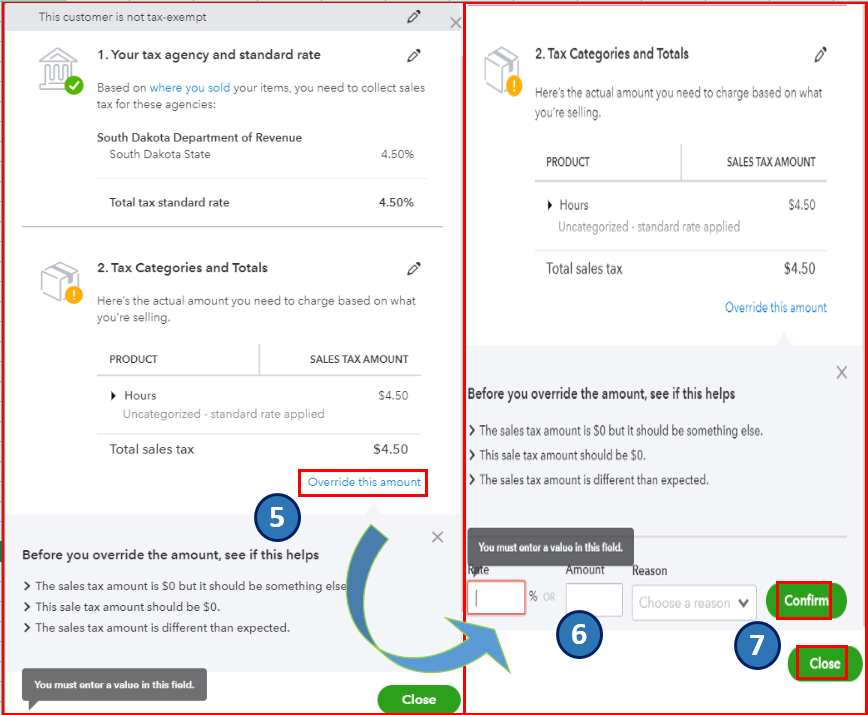Screen dimensions: 868x715
Task: Expand Hours product row in right panel
Action: [x=550, y=205]
